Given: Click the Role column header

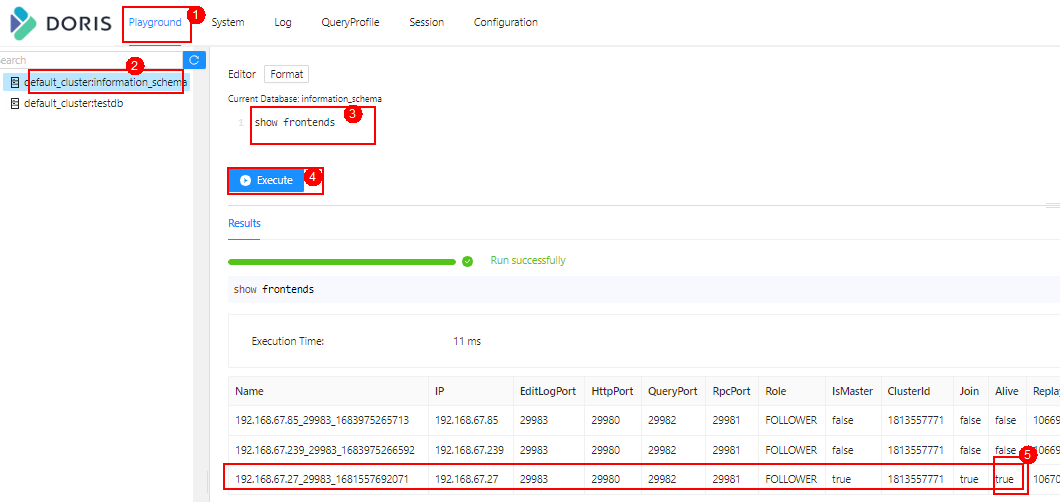Looking at the screenshot, I should pos(792,391).
